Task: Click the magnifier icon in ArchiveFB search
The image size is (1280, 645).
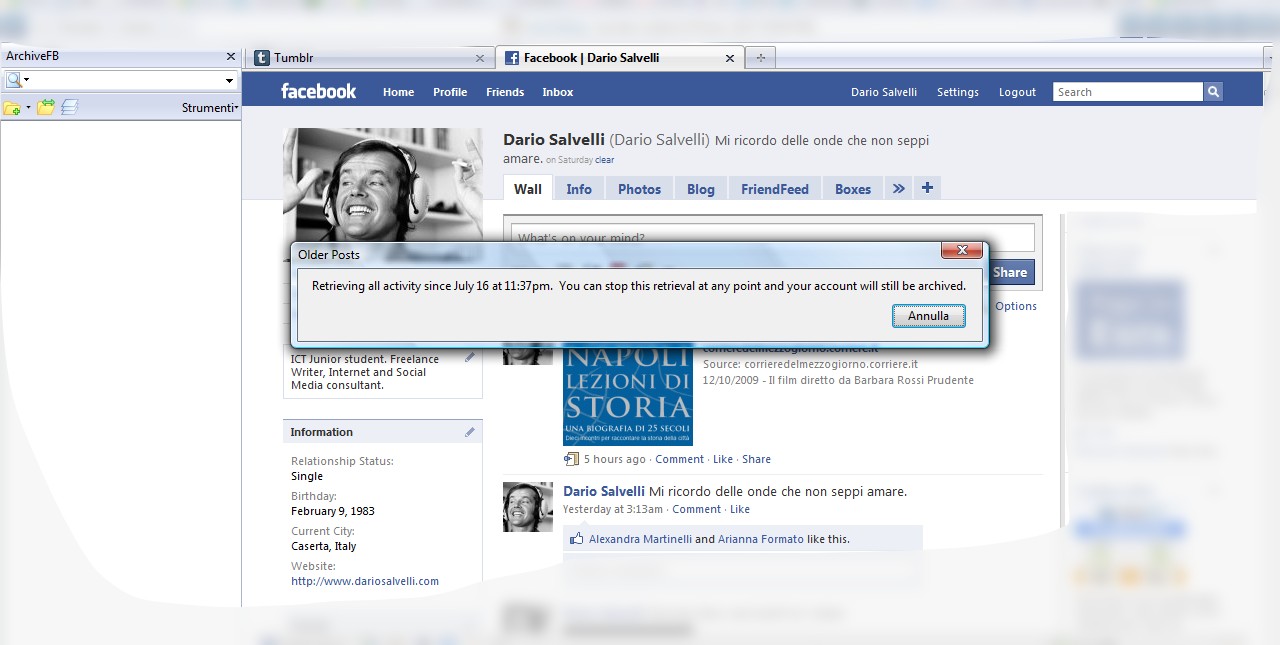Action: pos(14,80)
